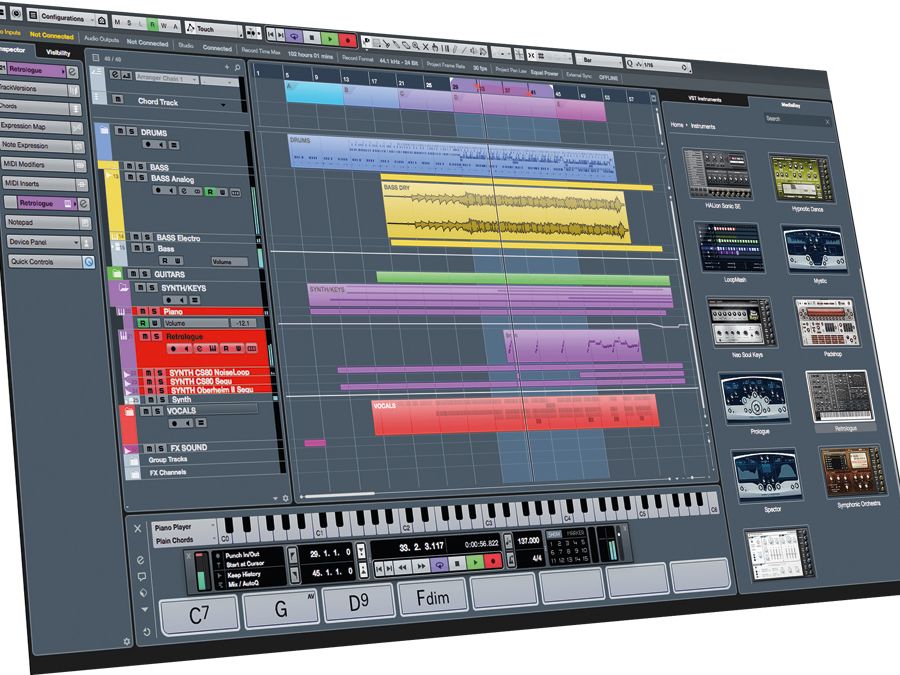Click the Piano track volume value -12.1
The height and width of the screenshot is (675, 900).
243,323
